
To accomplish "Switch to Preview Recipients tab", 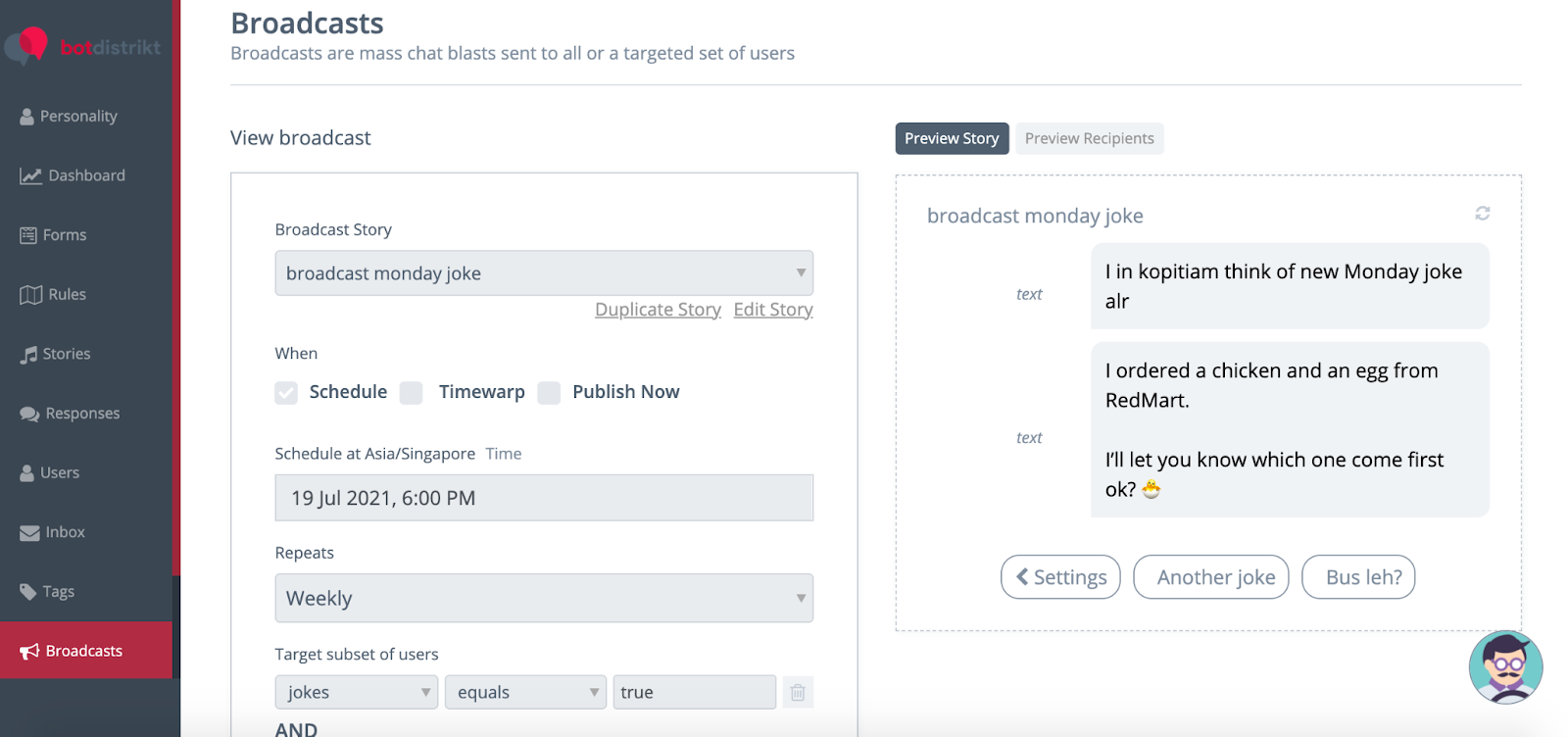I will 1090,138.
